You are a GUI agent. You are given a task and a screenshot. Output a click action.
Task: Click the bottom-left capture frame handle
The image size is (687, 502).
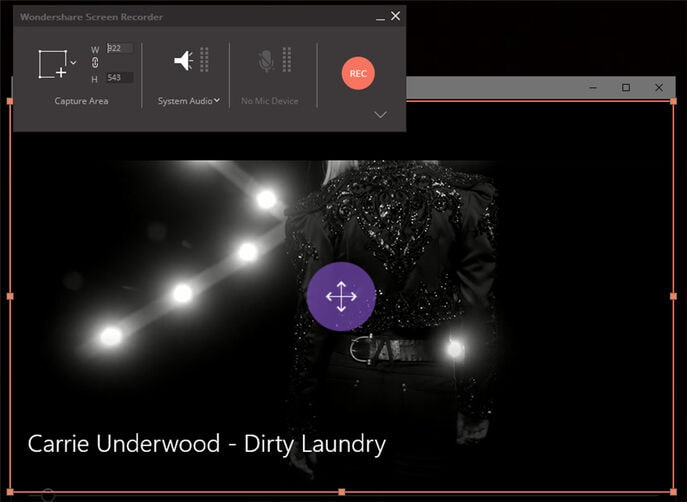[x=10, y=492]
